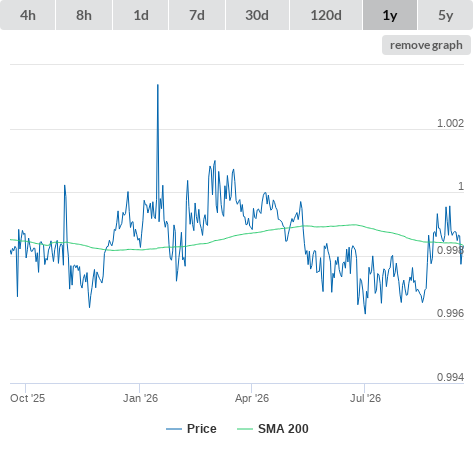Viewport: 474px width, 455px height.
Task: Switch to the 5y range tab
Action: [x=446, y=15]
